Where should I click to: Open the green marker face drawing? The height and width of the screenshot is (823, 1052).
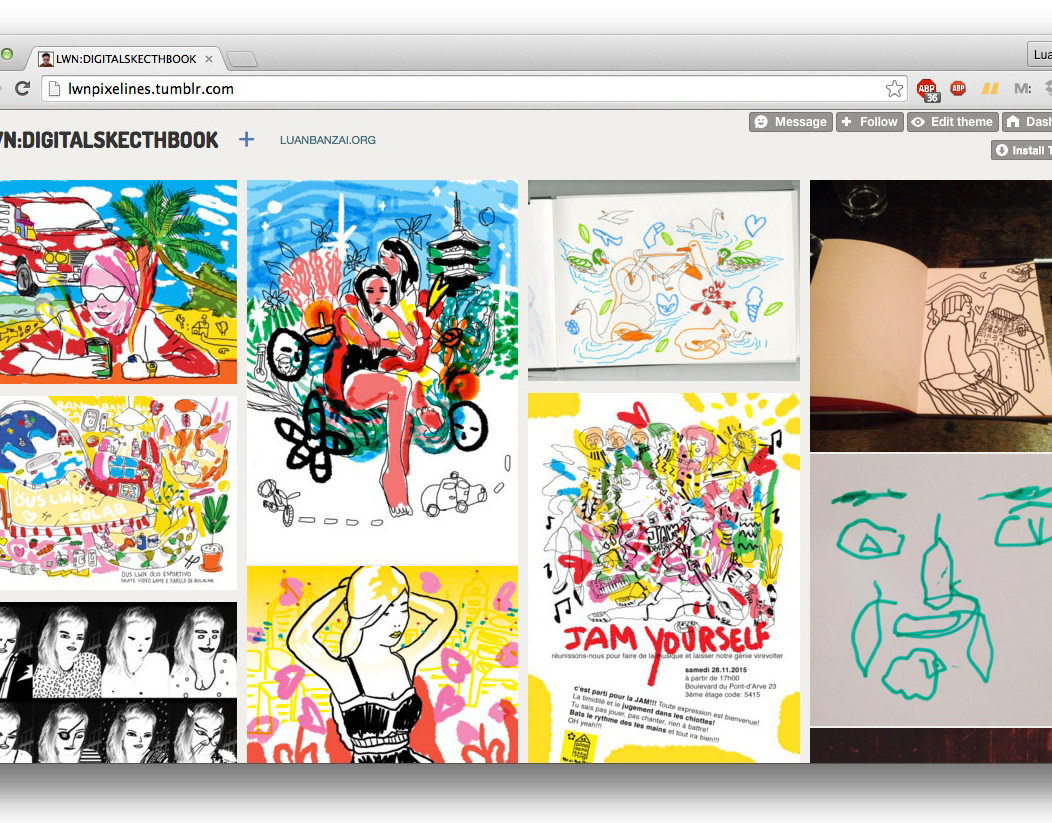pyautogui.click(x=931, y=590)
